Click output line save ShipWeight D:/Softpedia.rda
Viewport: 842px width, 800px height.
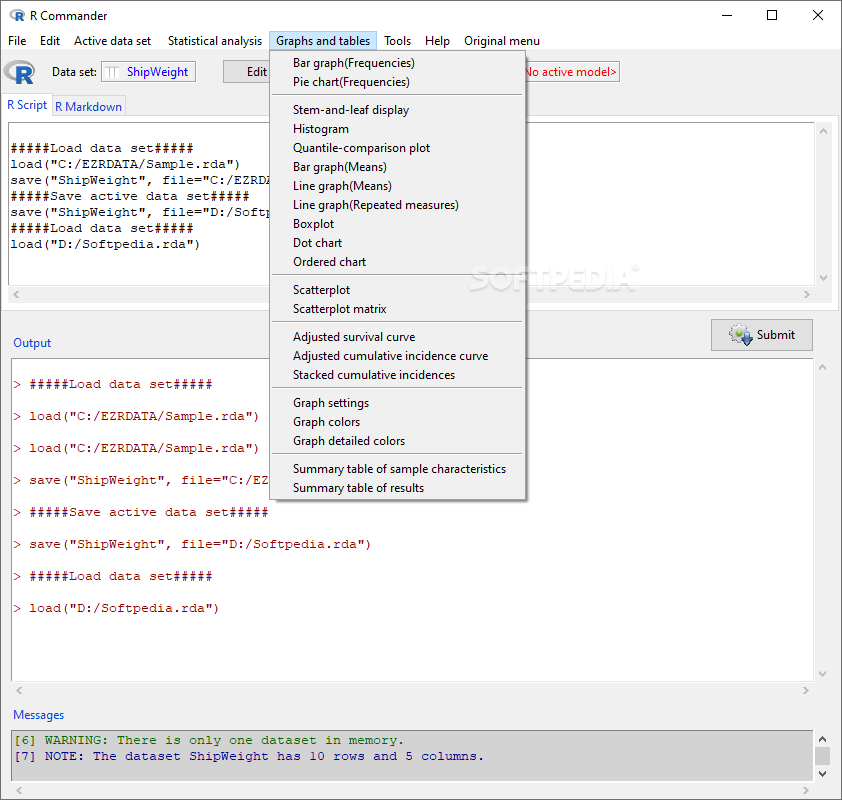[200, 544]
